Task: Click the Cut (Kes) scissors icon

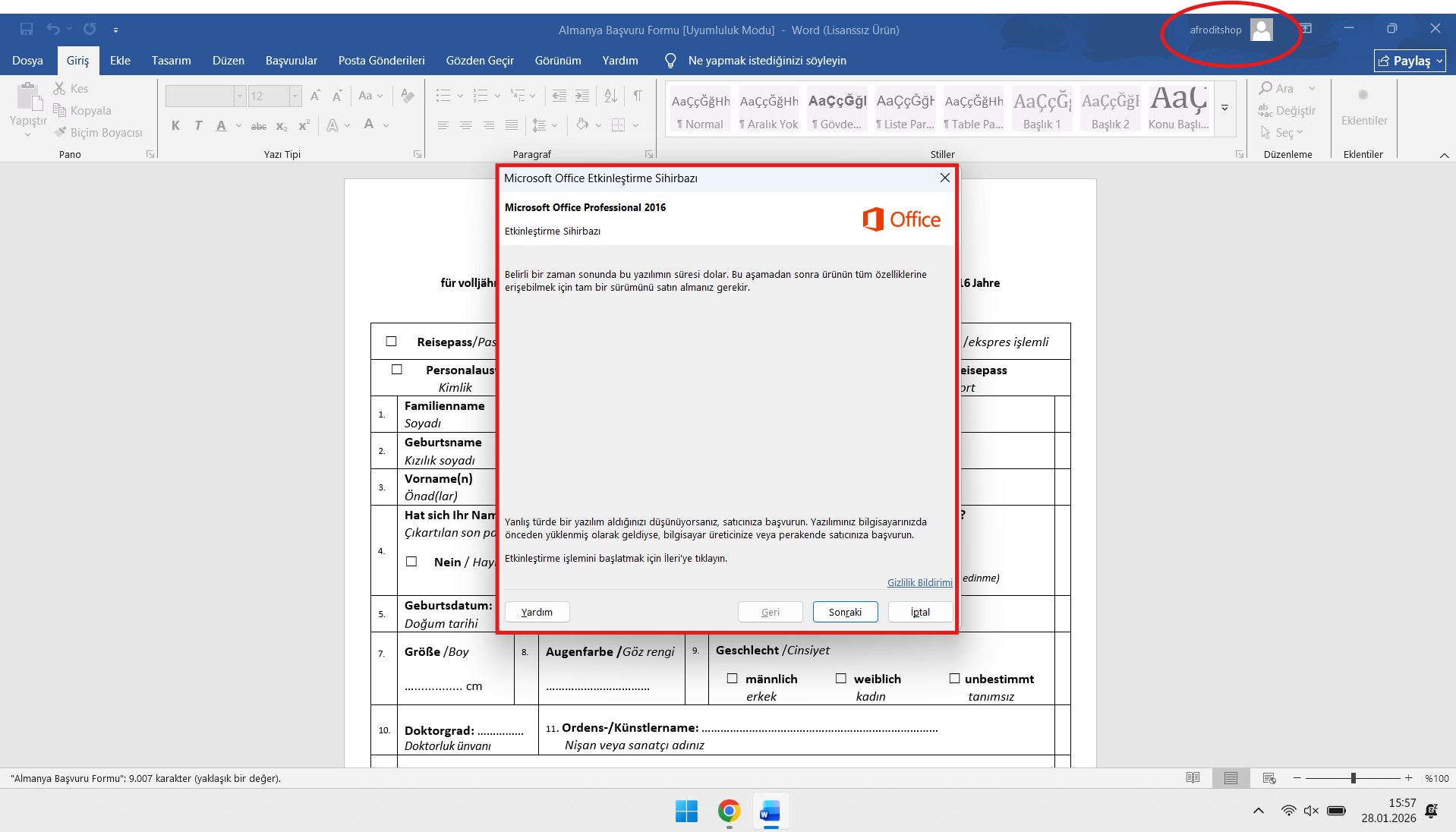Action: point(59,89)
